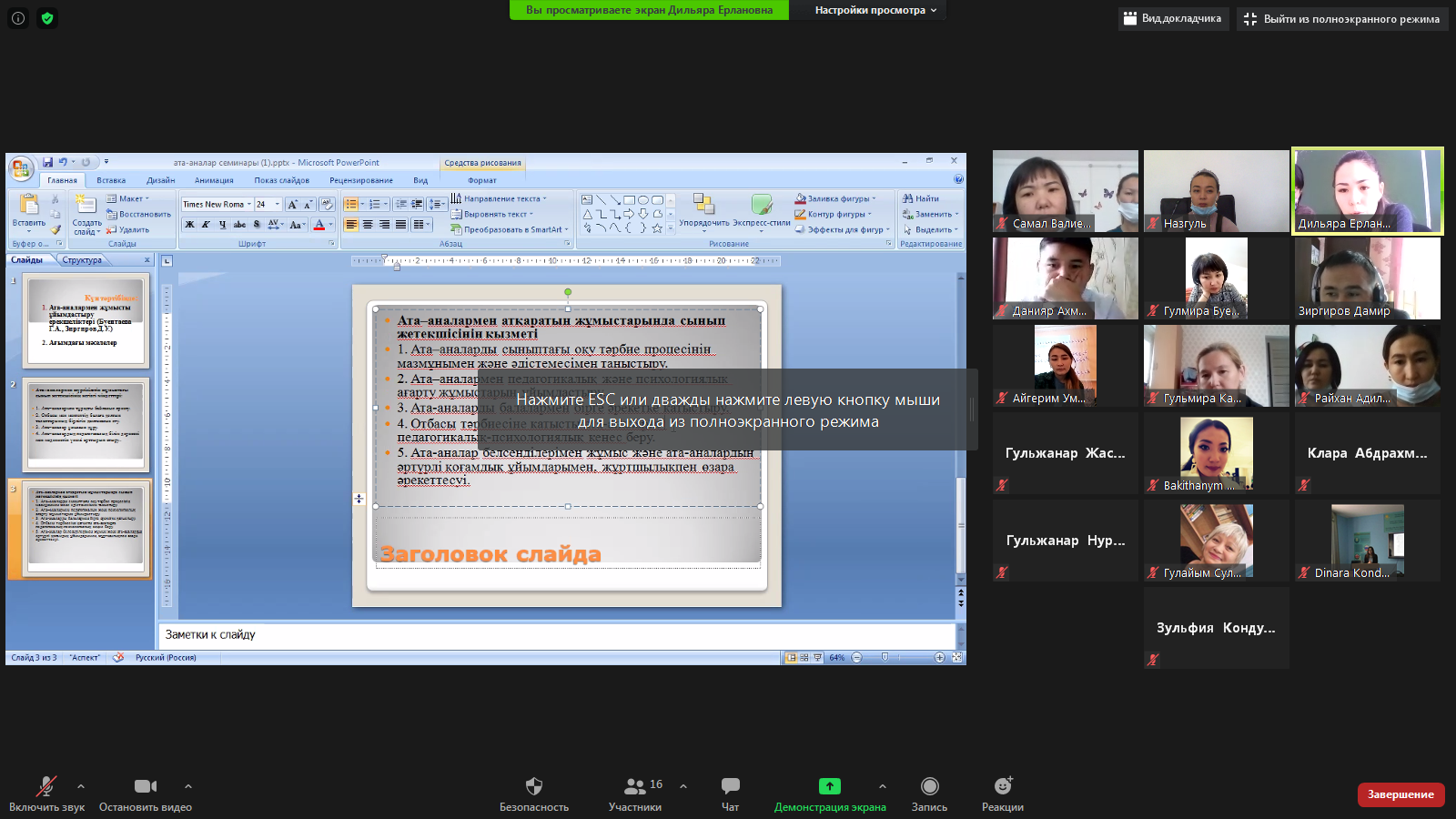Open the Reactions emoji menu

coord(1003,787)
